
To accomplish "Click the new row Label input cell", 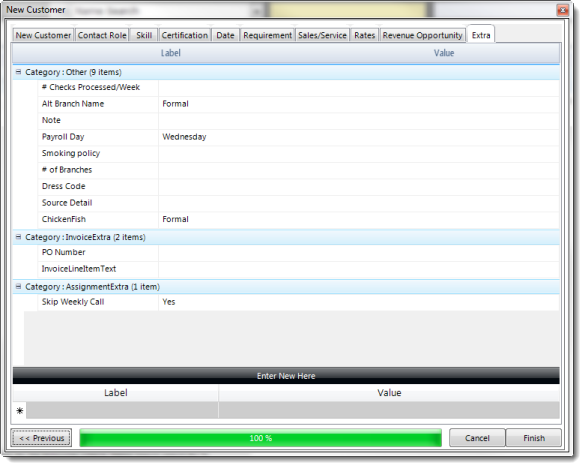I will tap(122, 411).
